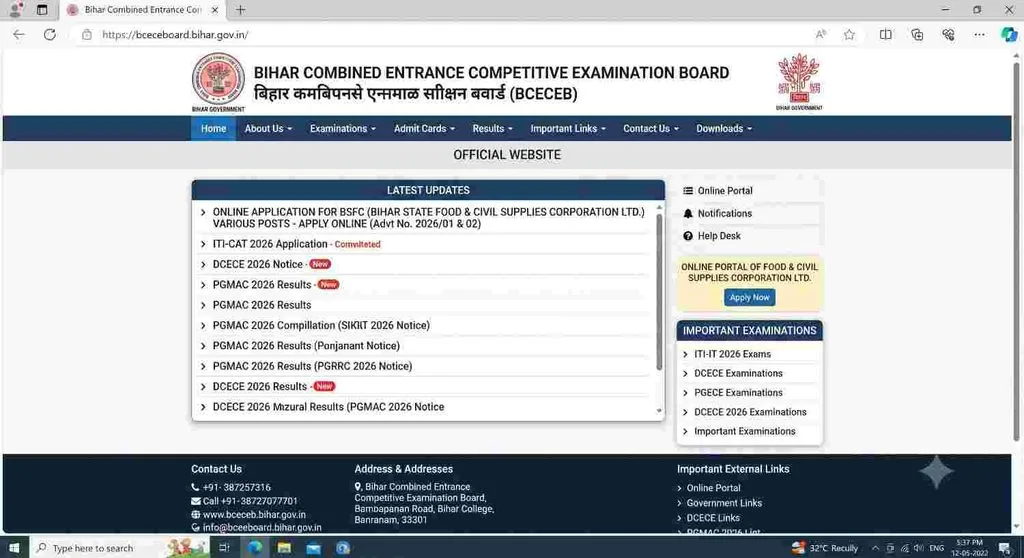Go to the Home menu tab

pyautogui.click(x=214, y=129)
